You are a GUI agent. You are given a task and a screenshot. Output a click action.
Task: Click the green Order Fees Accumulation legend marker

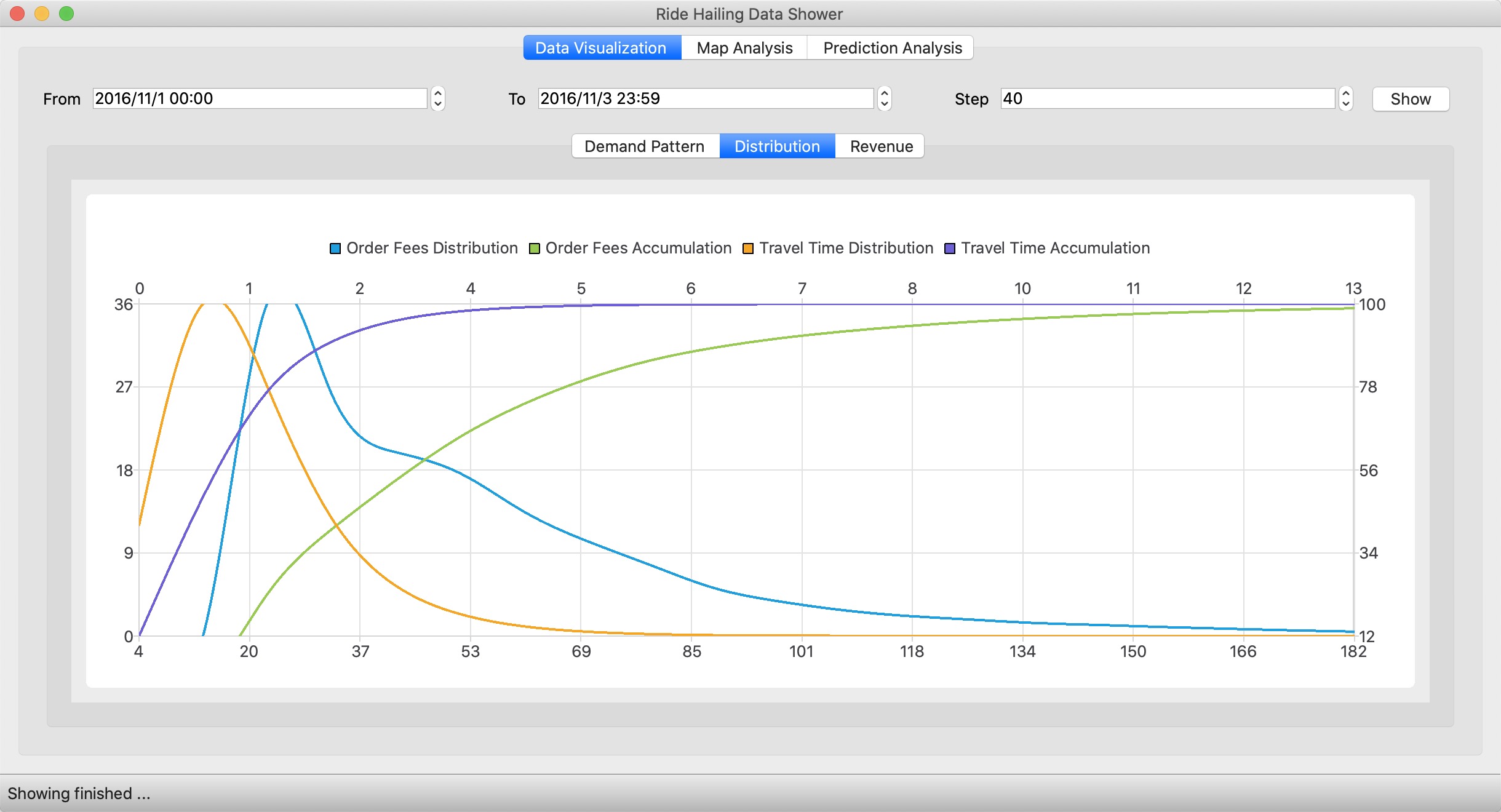tap(535, 249)
